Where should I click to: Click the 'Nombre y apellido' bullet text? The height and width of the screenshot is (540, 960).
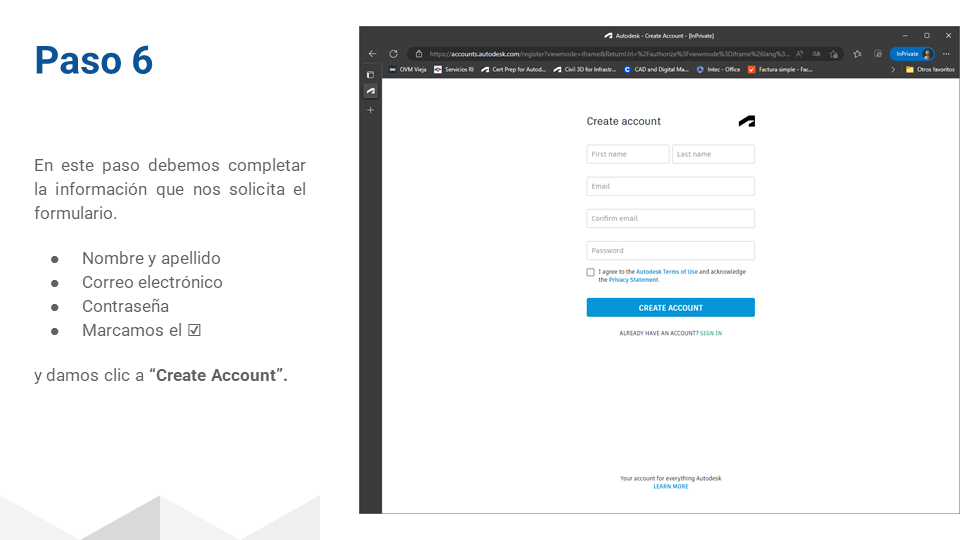pyautogui.click(x=151, y=258)
